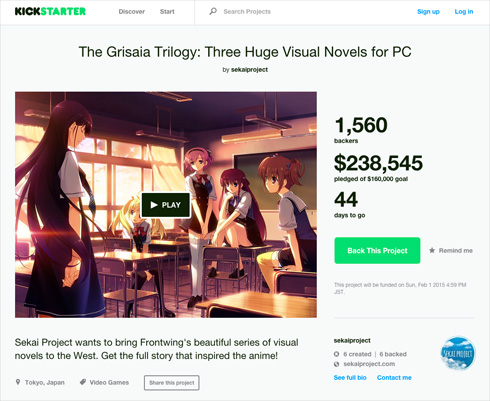Play the project video

point(166,205)
